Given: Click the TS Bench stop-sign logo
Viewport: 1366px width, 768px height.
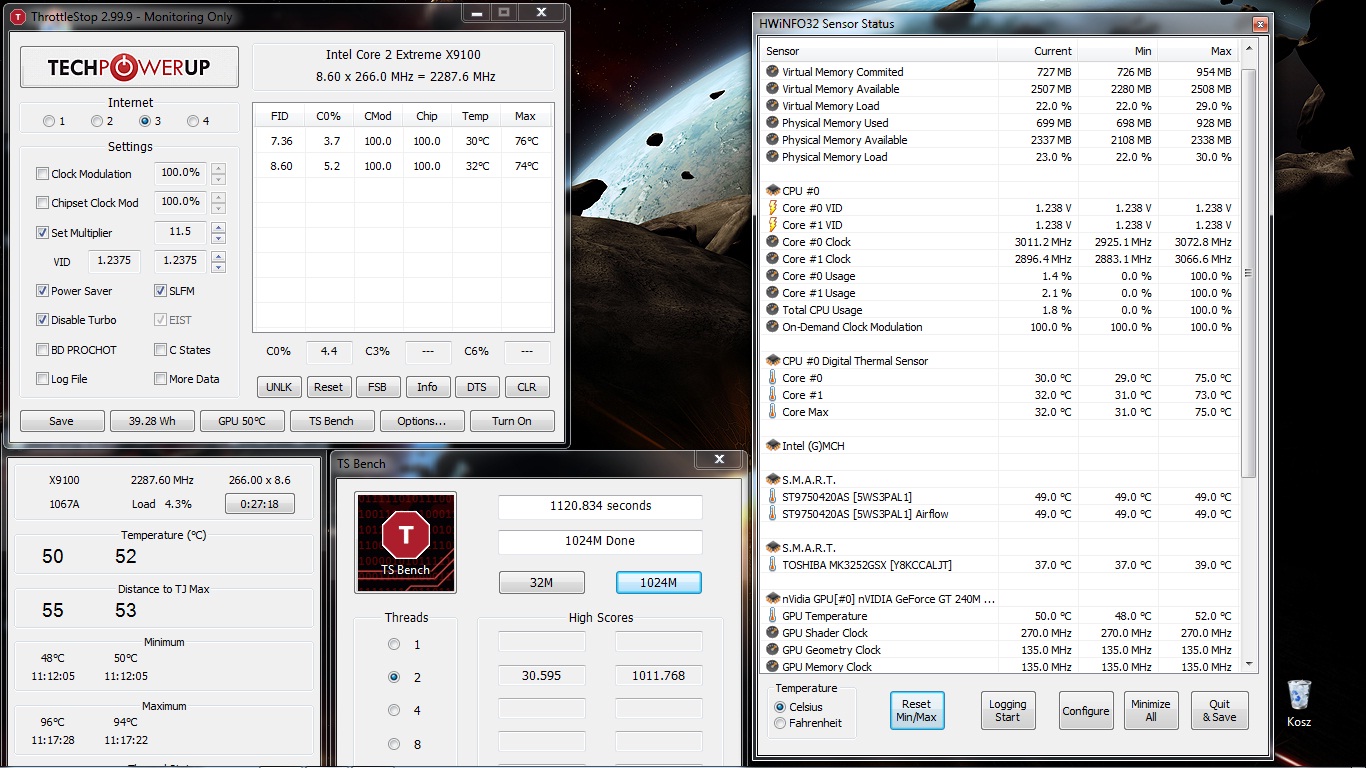Looking at the screenshot, I should [405, 542].
